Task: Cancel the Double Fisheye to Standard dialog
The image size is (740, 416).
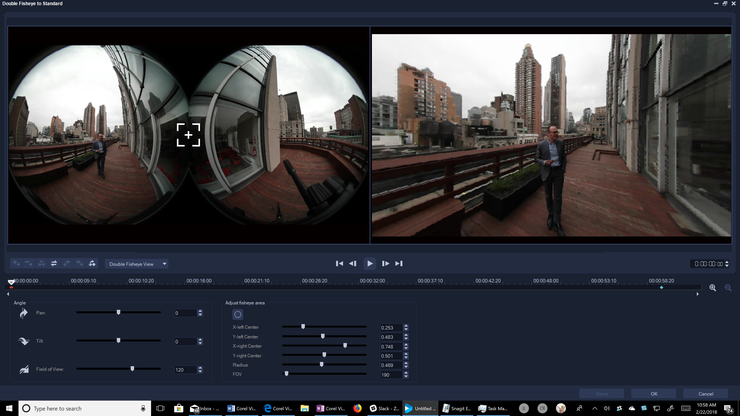Action: point(706,393)
